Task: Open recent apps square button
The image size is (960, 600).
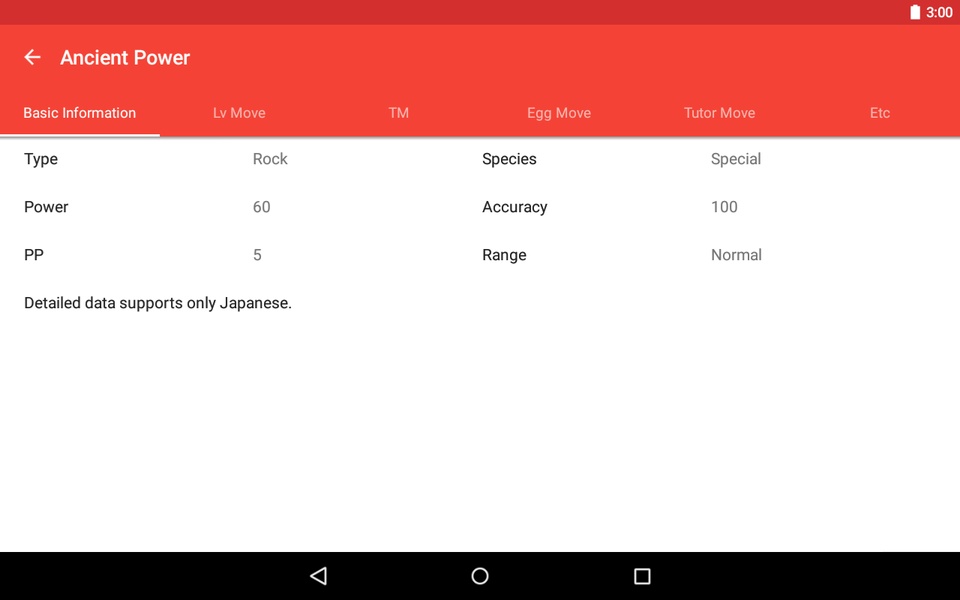Action: point(642,576)
